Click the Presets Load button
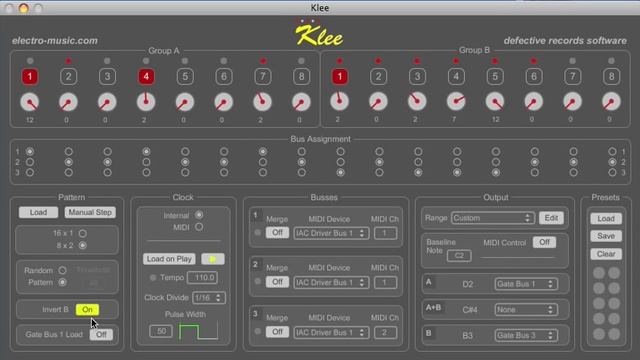This screenshot has width=640, height=360. click(x=606, y=218)
